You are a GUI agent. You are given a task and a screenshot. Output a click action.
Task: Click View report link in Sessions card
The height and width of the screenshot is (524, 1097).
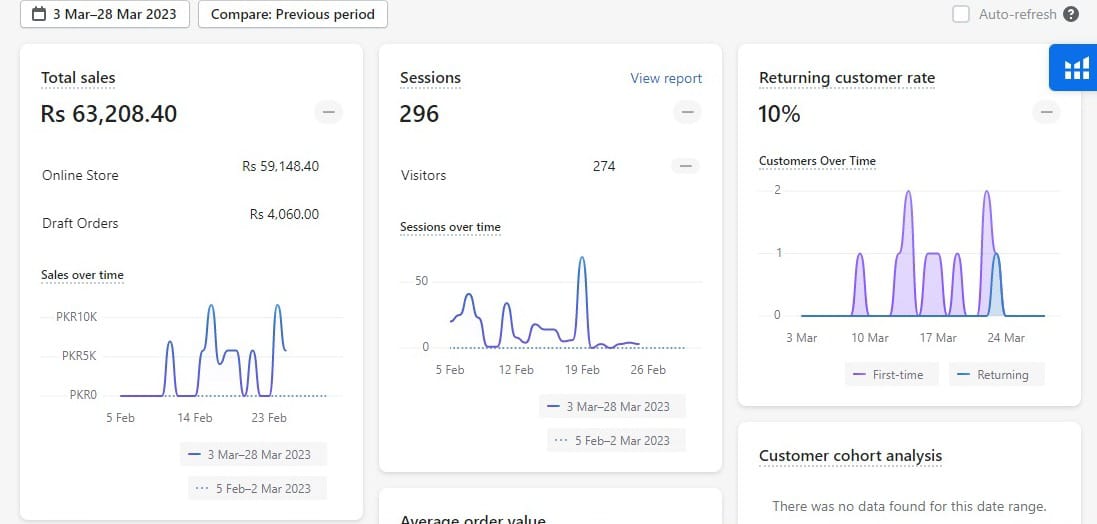pos(666,78)
